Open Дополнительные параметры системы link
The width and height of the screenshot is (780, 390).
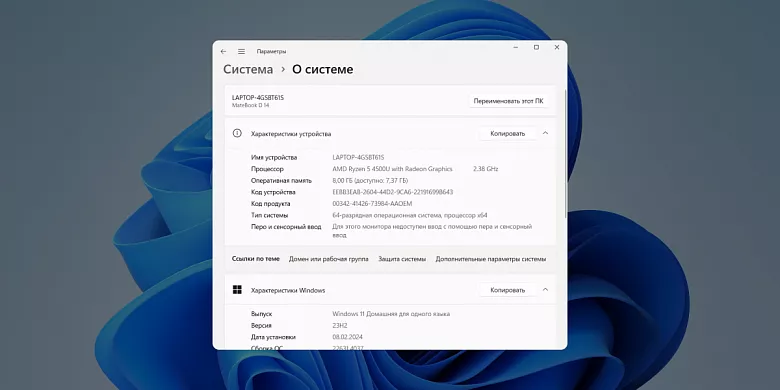[490, 259]
